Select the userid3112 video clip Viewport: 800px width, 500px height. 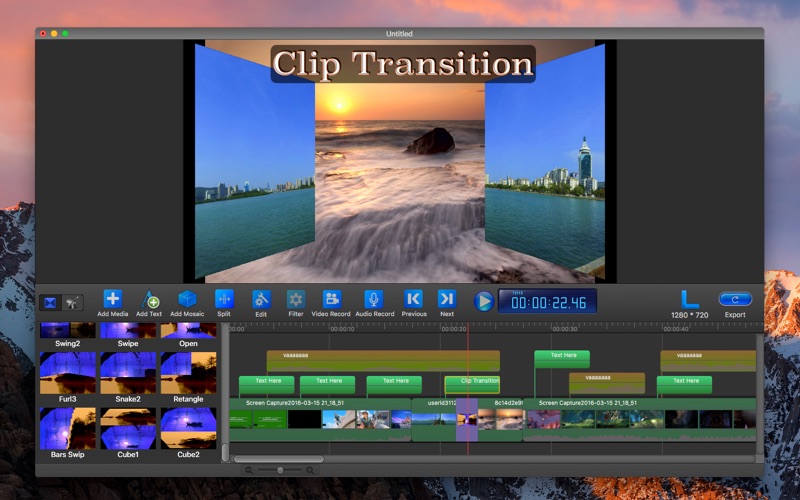click(x=434, y=419)
